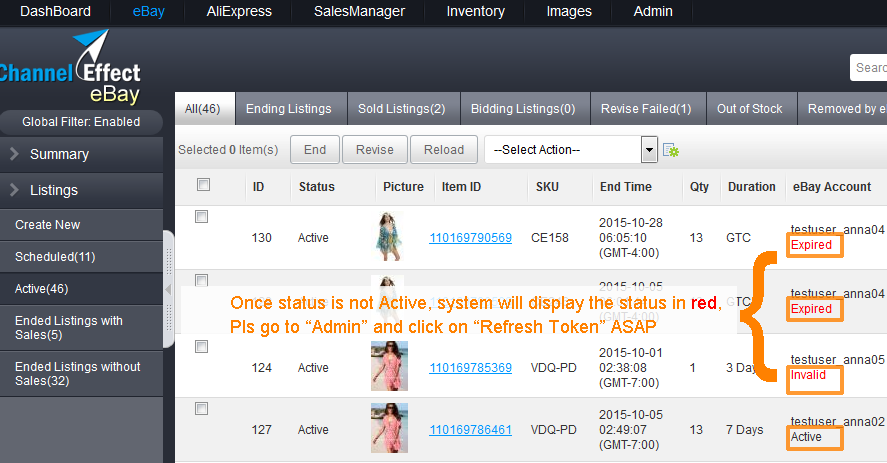Click product thumbnail for listing 130

(389, 237)
